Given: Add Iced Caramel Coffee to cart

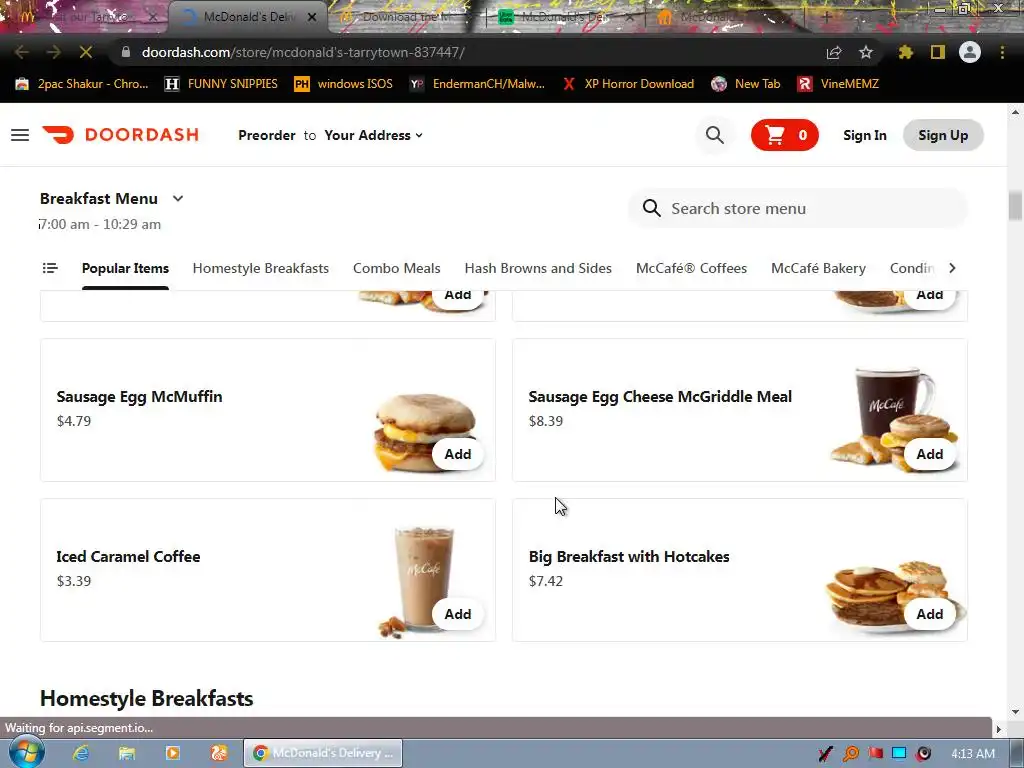Looking at the screenshot, I should [x=458, y=614].
